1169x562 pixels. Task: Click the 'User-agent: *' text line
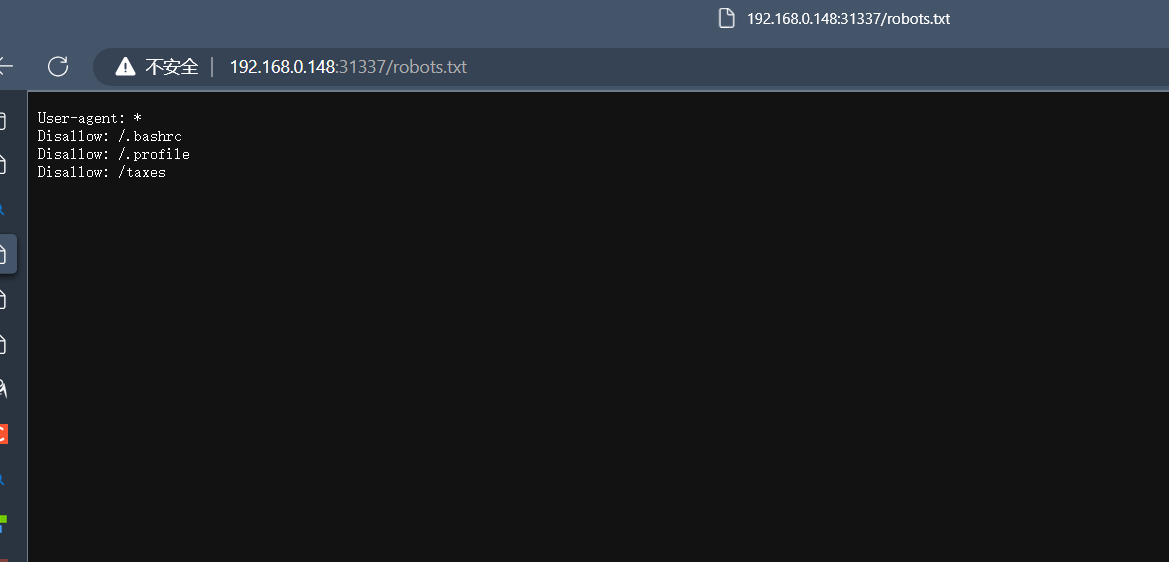click(89, 119)
